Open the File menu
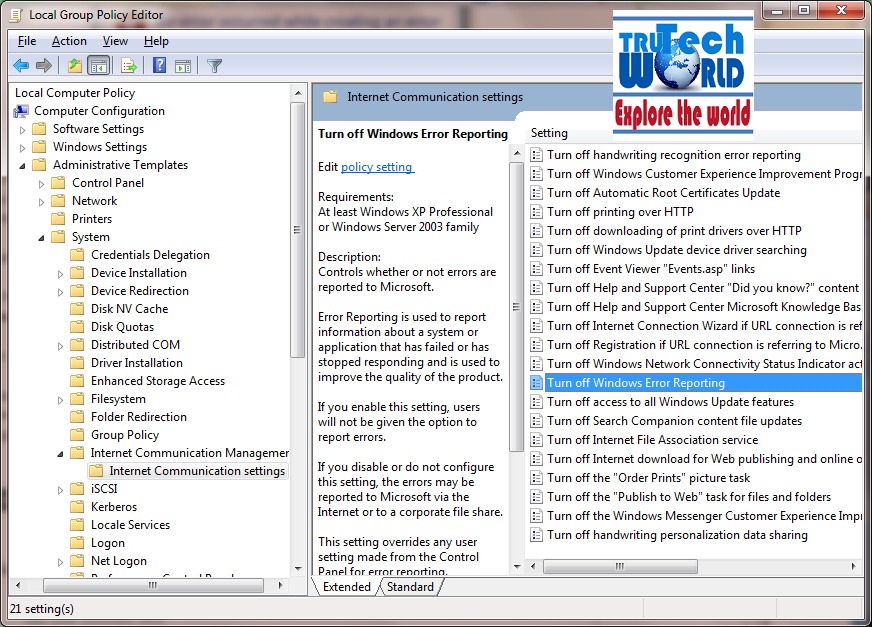The width and height of the screenshot is (872, 627). (27, 41)
